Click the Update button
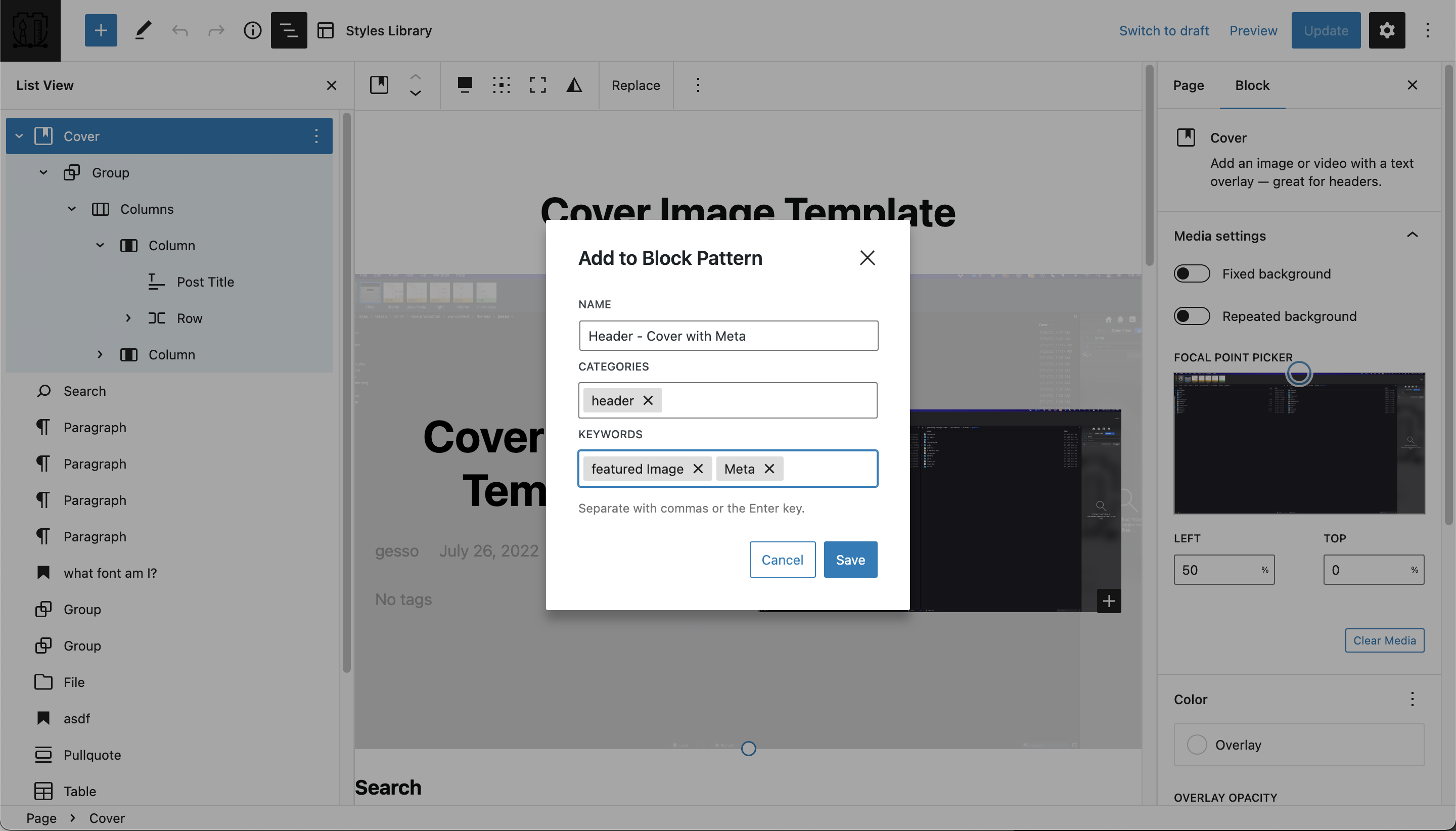The height and width of the screenshot is (831, 1456). point(1326,30)
